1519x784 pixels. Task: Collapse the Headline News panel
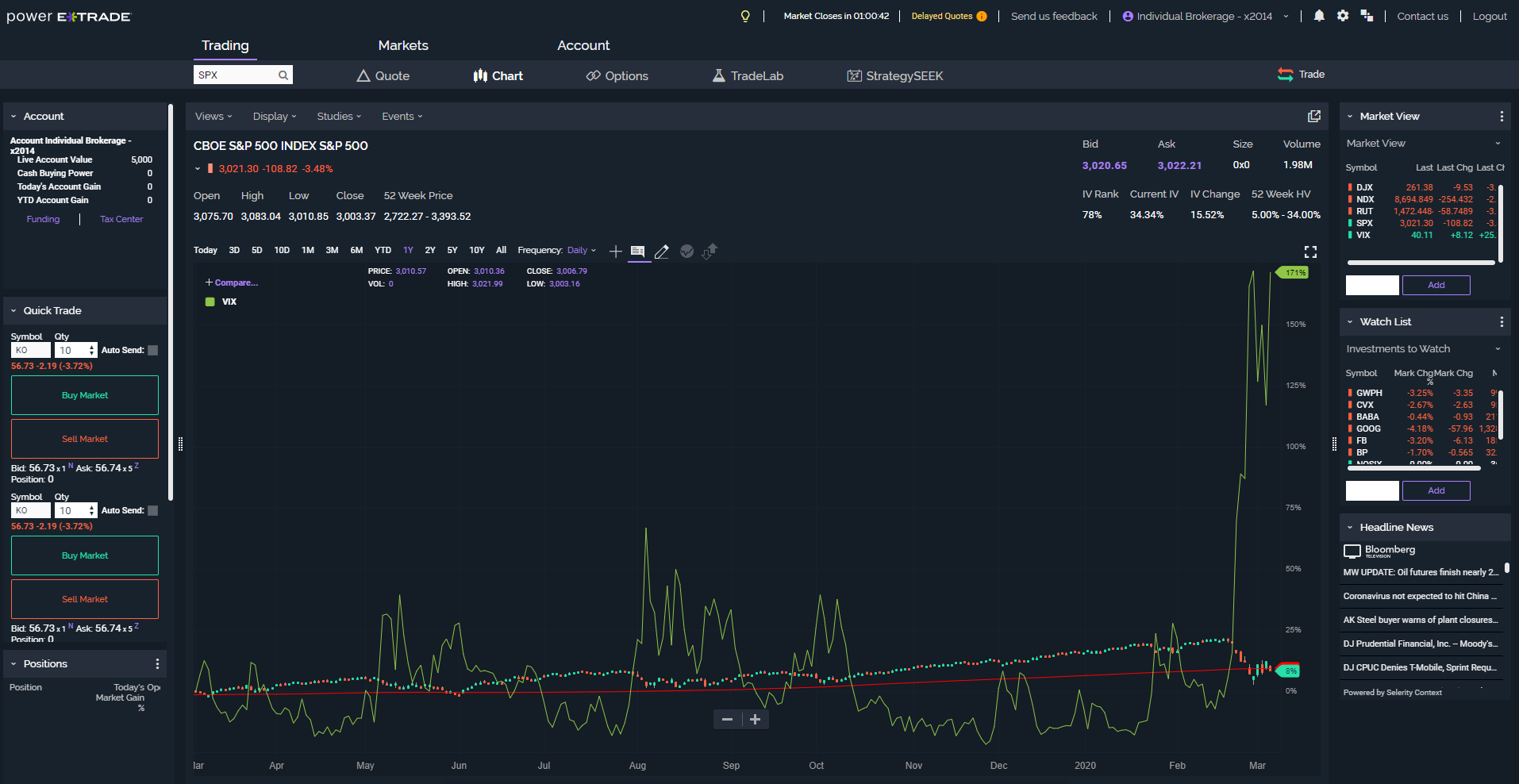(1350, 528)
